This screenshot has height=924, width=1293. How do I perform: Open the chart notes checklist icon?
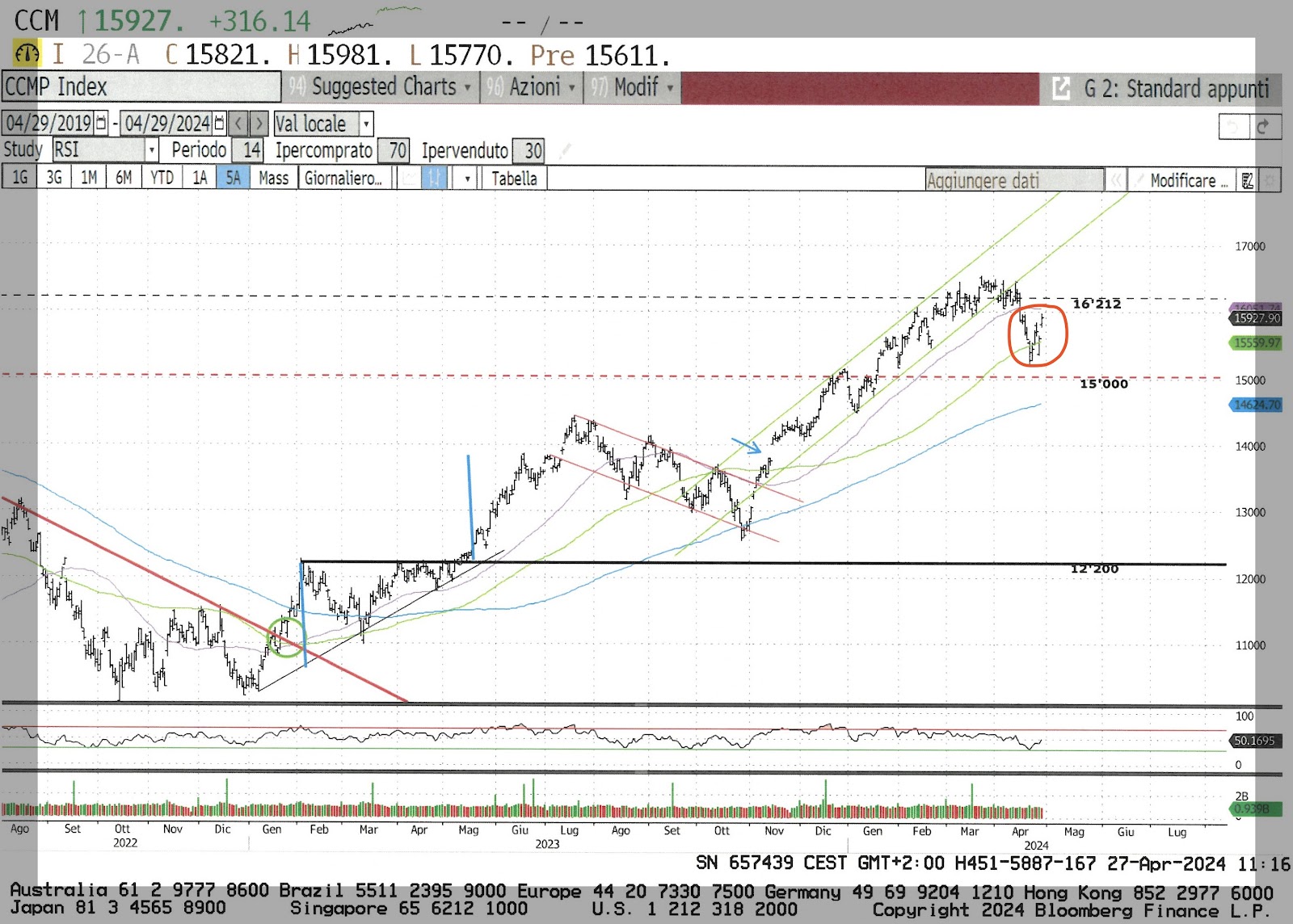pyautogui.click(x=1248, y=180)
